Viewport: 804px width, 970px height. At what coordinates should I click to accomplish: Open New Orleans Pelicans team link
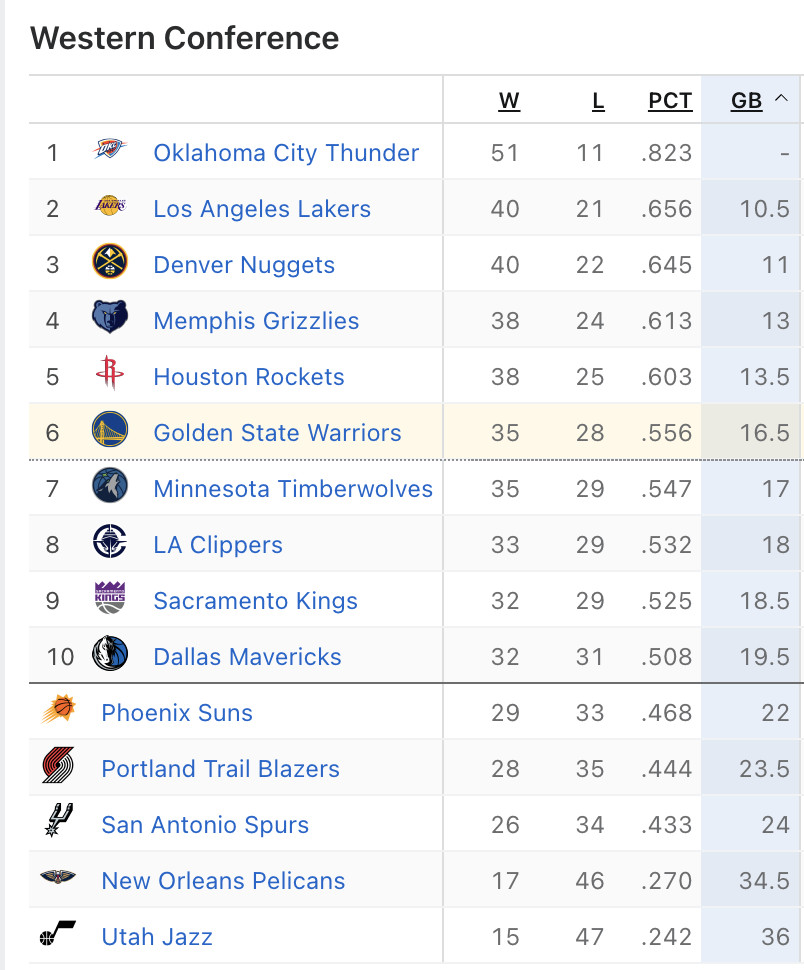pos(223,881)
